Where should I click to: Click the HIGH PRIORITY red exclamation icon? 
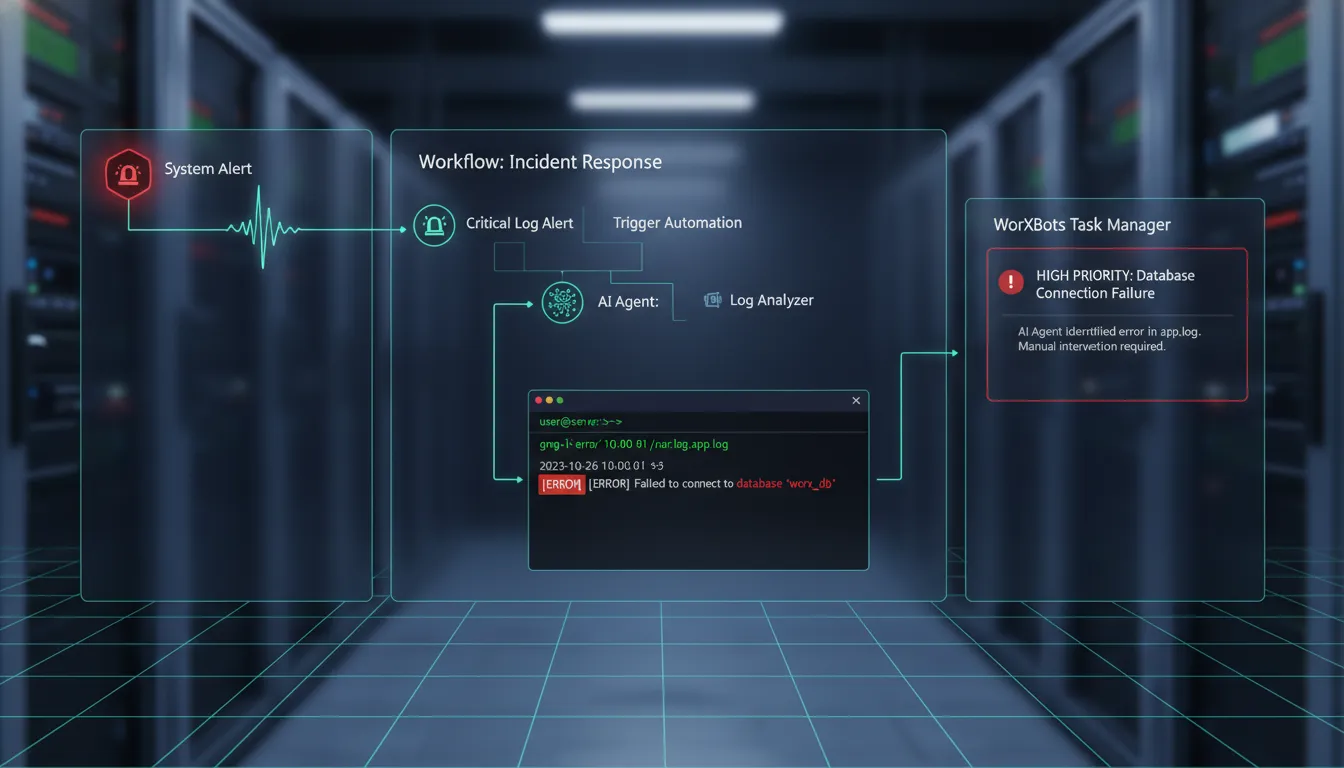click(x=1010, y=281)
